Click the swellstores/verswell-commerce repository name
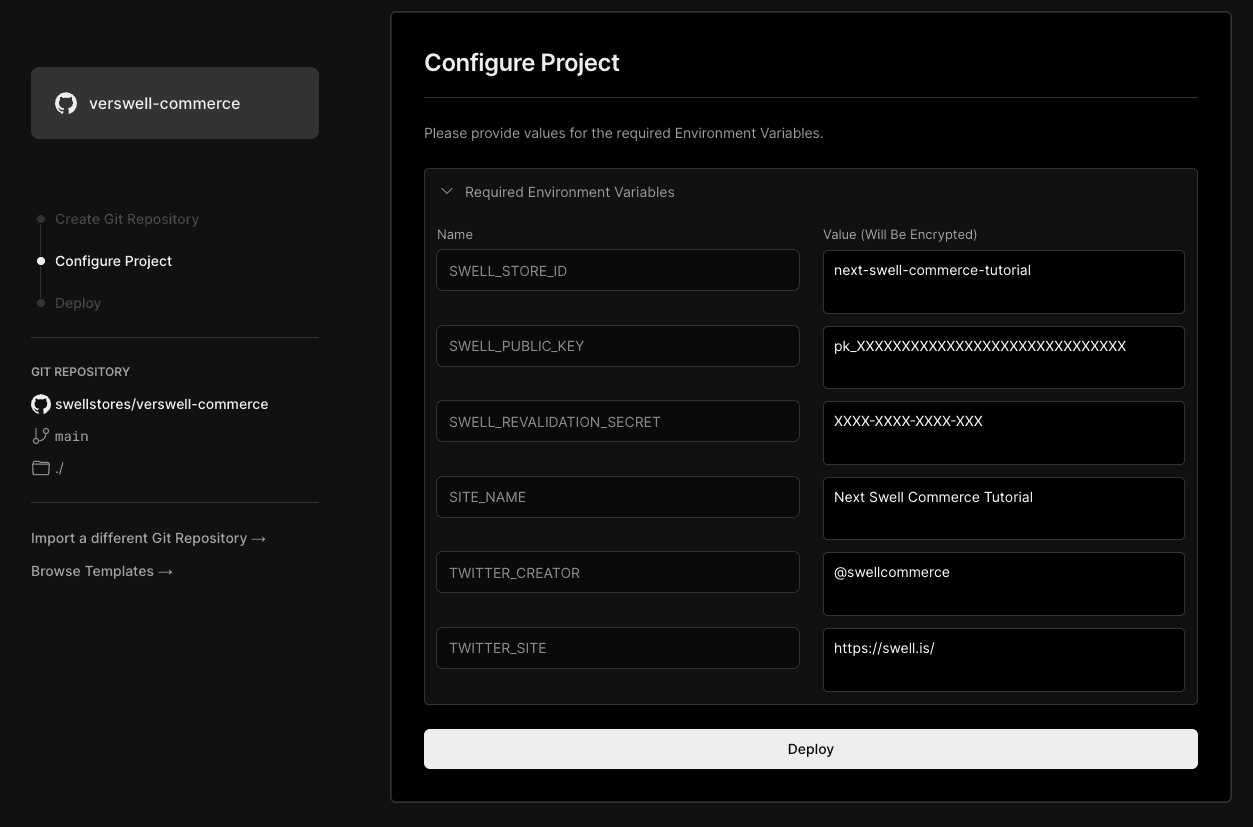The image size is (1253, 827). (x=161, y=404)
